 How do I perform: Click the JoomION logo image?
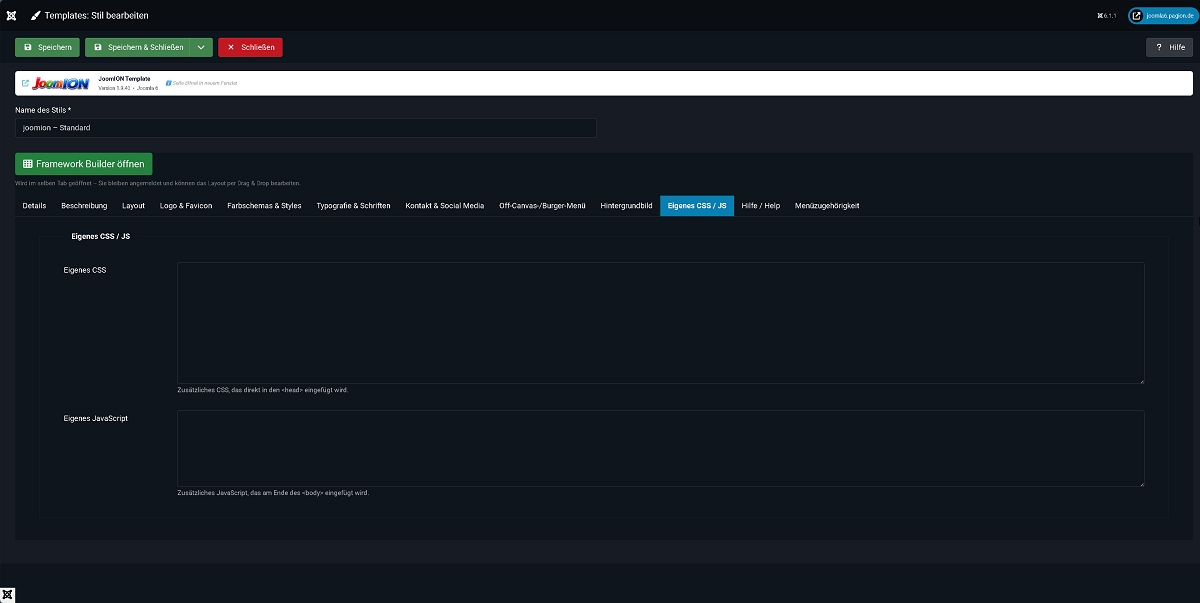coord(62,83)
